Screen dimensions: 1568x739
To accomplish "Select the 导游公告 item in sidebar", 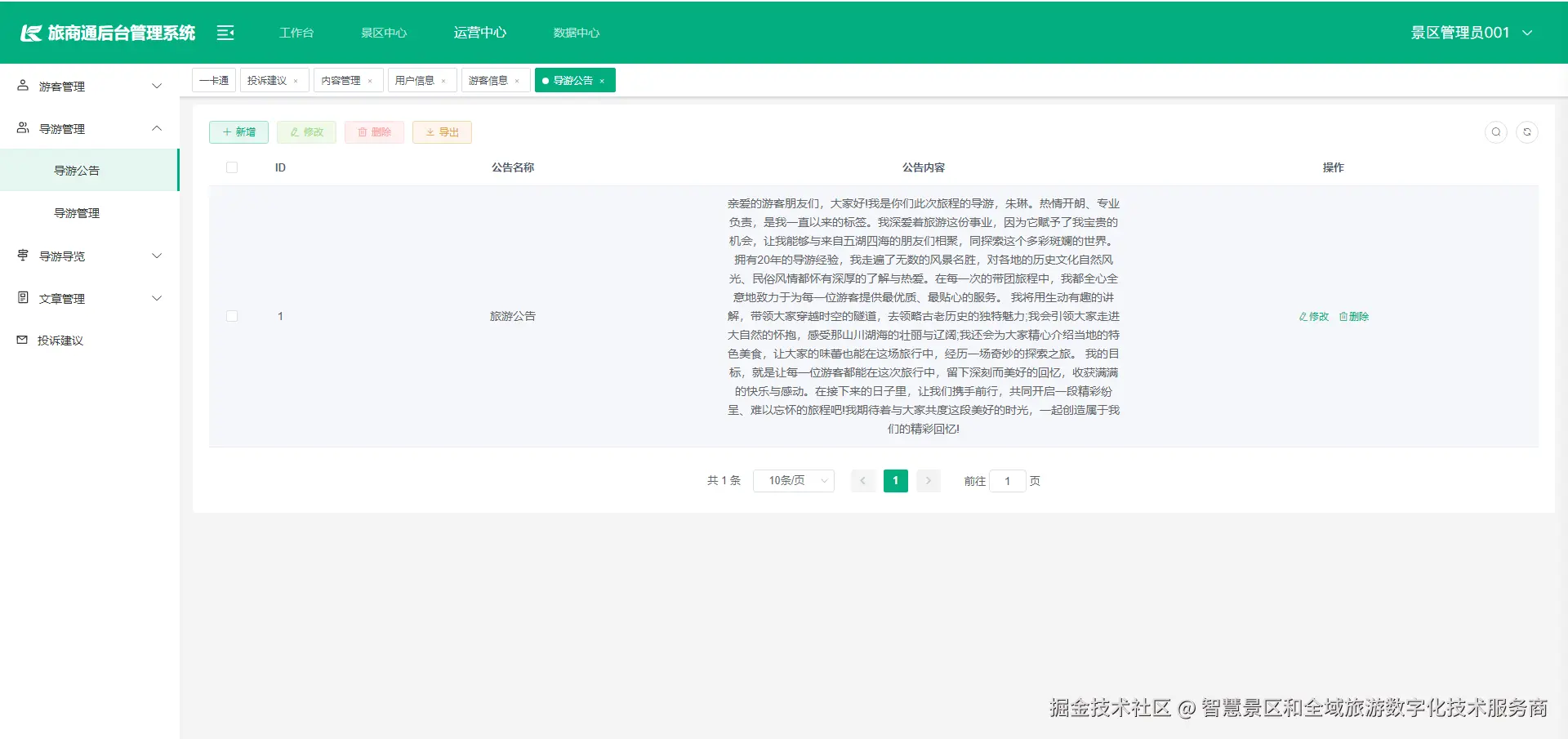I will point(78,170).
